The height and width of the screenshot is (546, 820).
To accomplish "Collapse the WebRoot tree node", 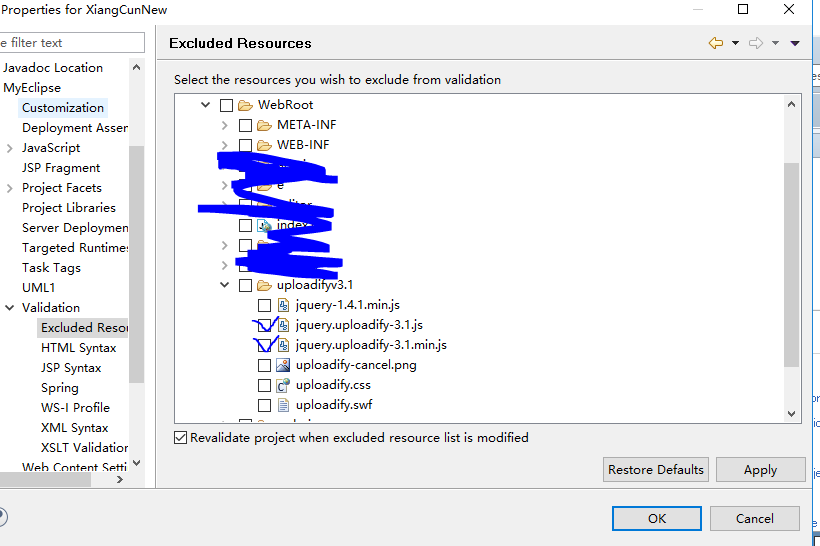I will (206, 105).
